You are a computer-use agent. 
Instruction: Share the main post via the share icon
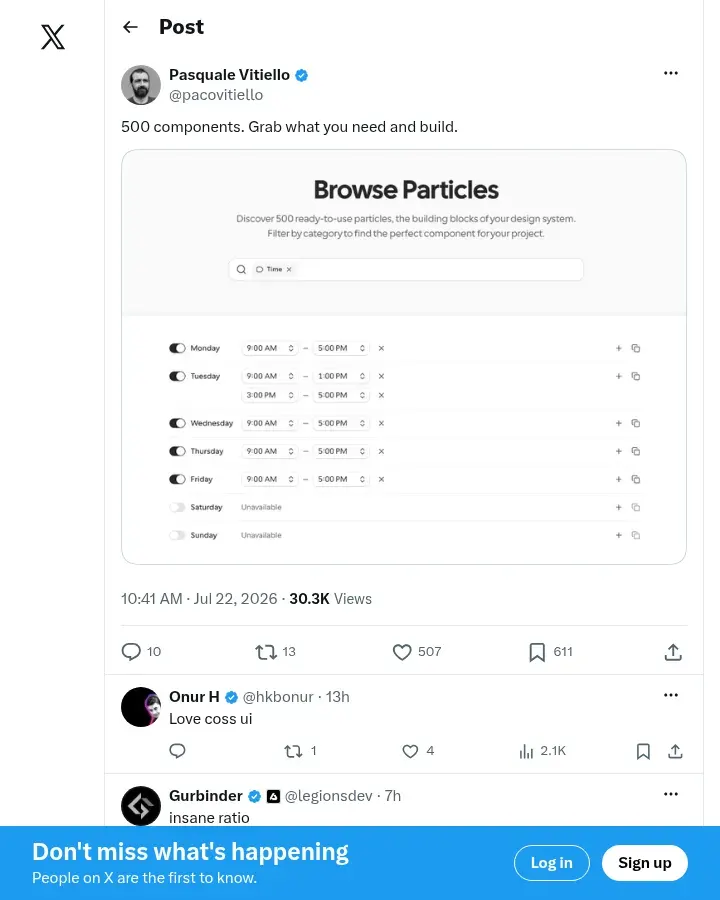[x=673, y=652]
